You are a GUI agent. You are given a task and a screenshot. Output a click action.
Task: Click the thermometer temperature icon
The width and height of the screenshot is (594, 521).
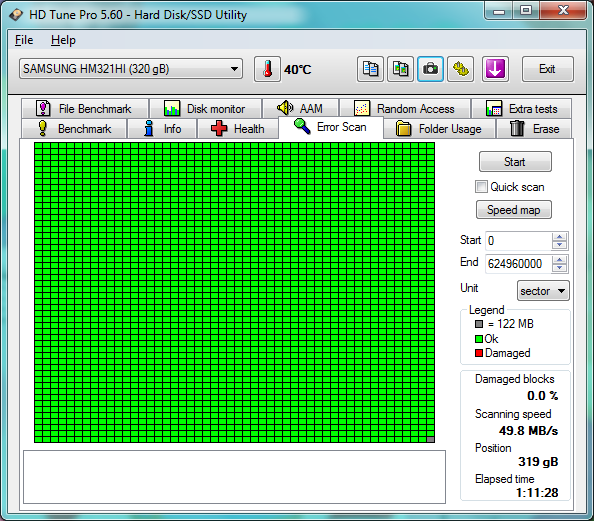(267, 69)
